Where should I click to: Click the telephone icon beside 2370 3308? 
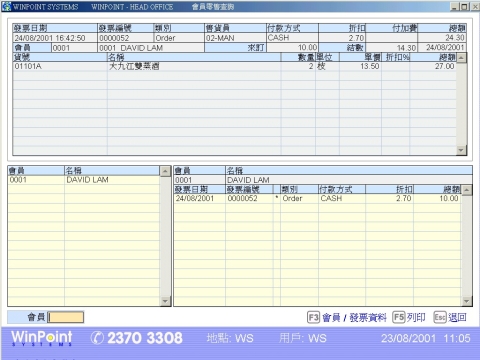(x=97, y=338)
